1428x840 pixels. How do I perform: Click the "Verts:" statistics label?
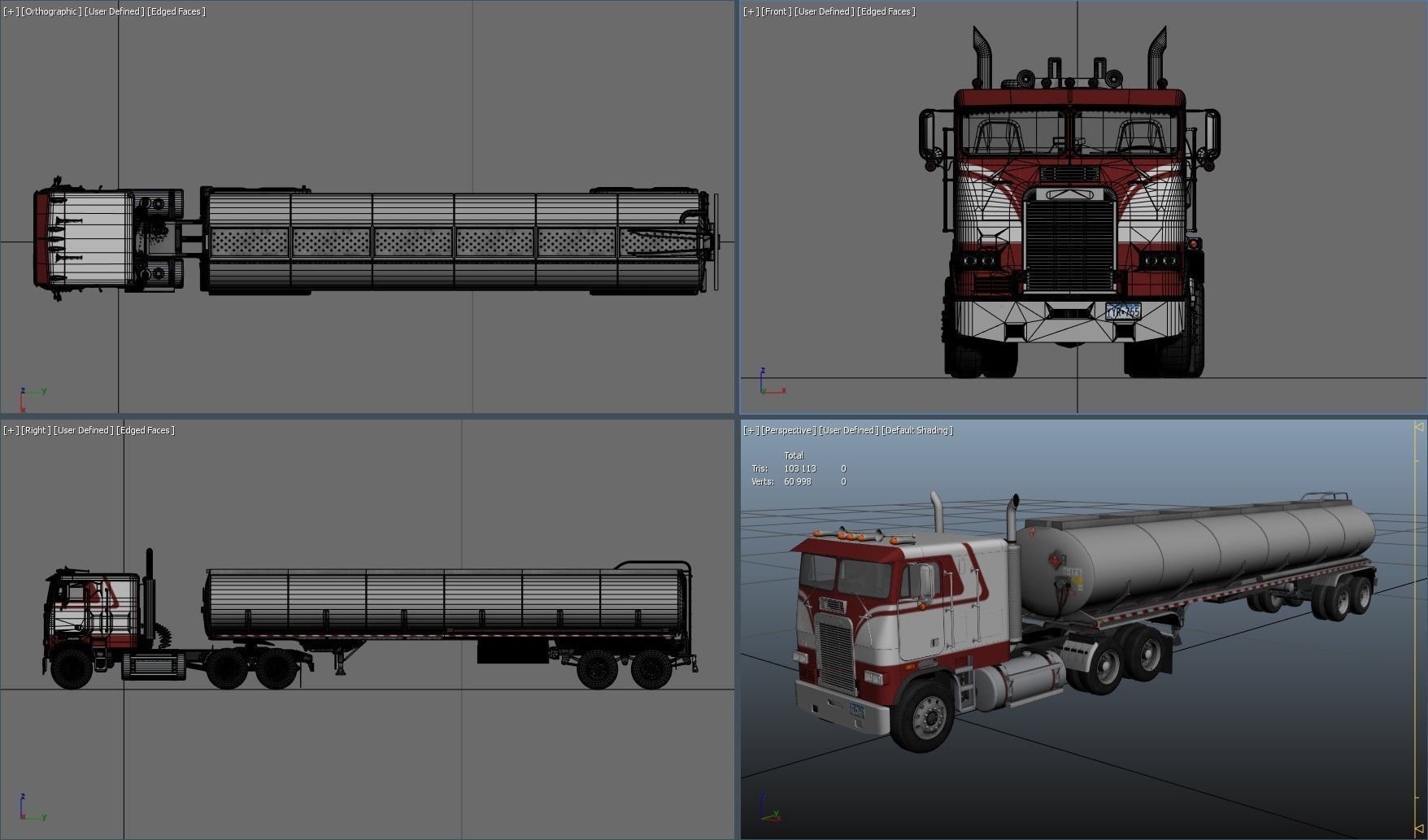(762, 481)
